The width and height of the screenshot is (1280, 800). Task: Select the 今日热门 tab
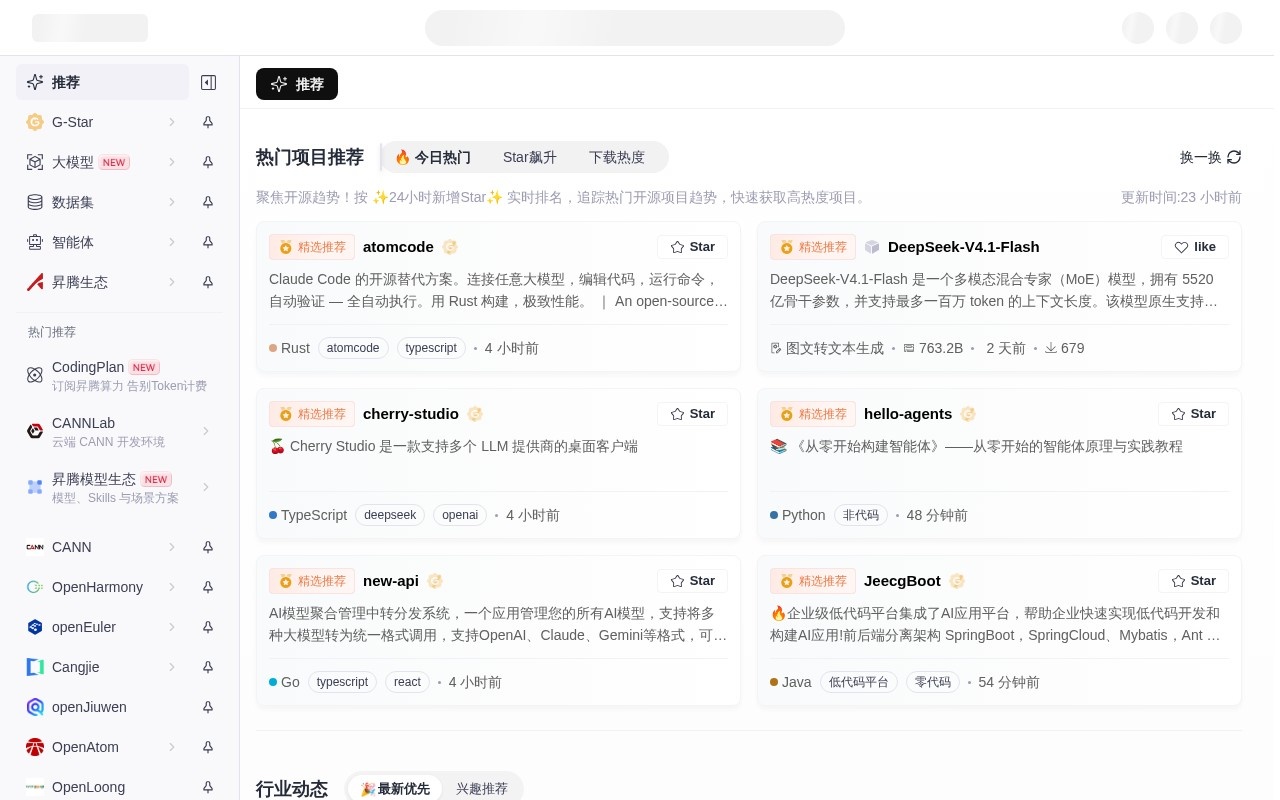(433, 157)
